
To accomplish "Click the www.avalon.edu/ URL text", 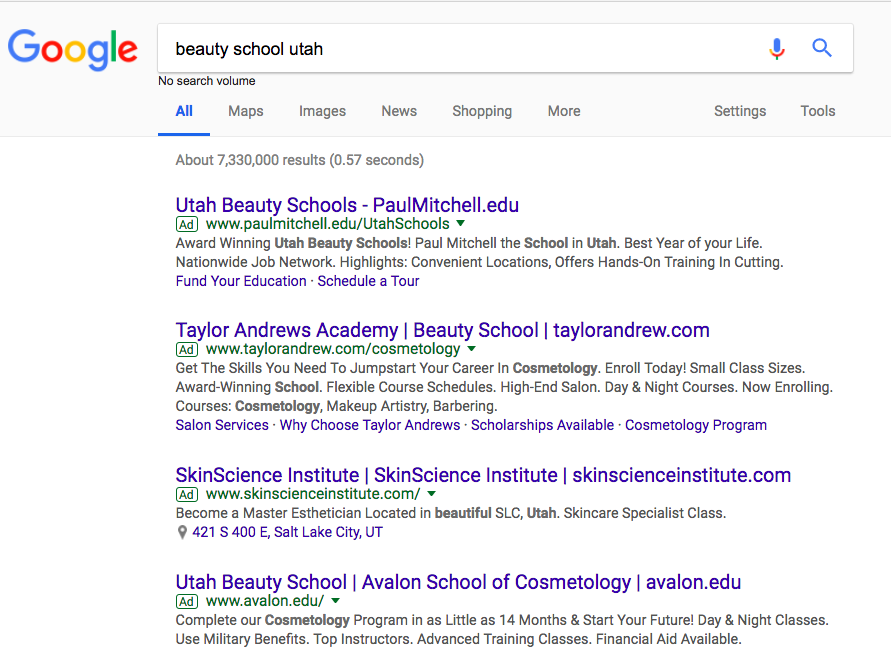I will (265, 601).
